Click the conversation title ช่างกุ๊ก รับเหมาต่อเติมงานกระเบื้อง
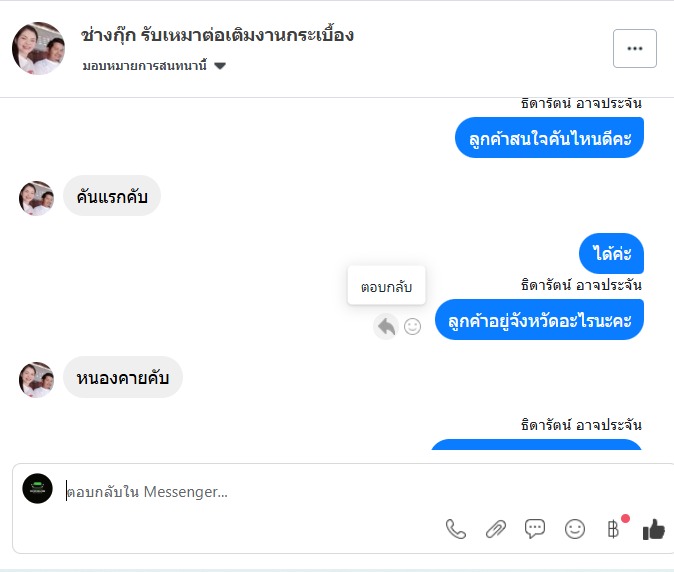 [x=217, y=35]
